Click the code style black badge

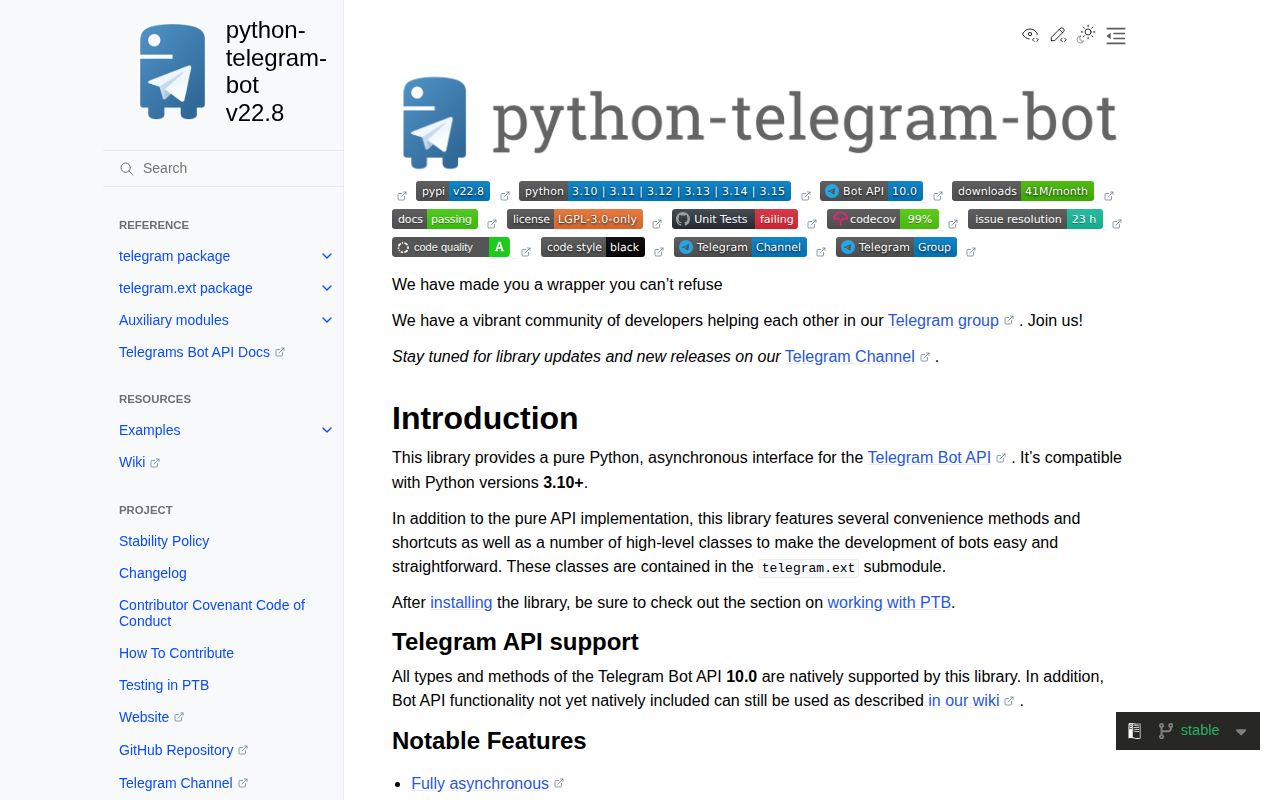point(593,247)
